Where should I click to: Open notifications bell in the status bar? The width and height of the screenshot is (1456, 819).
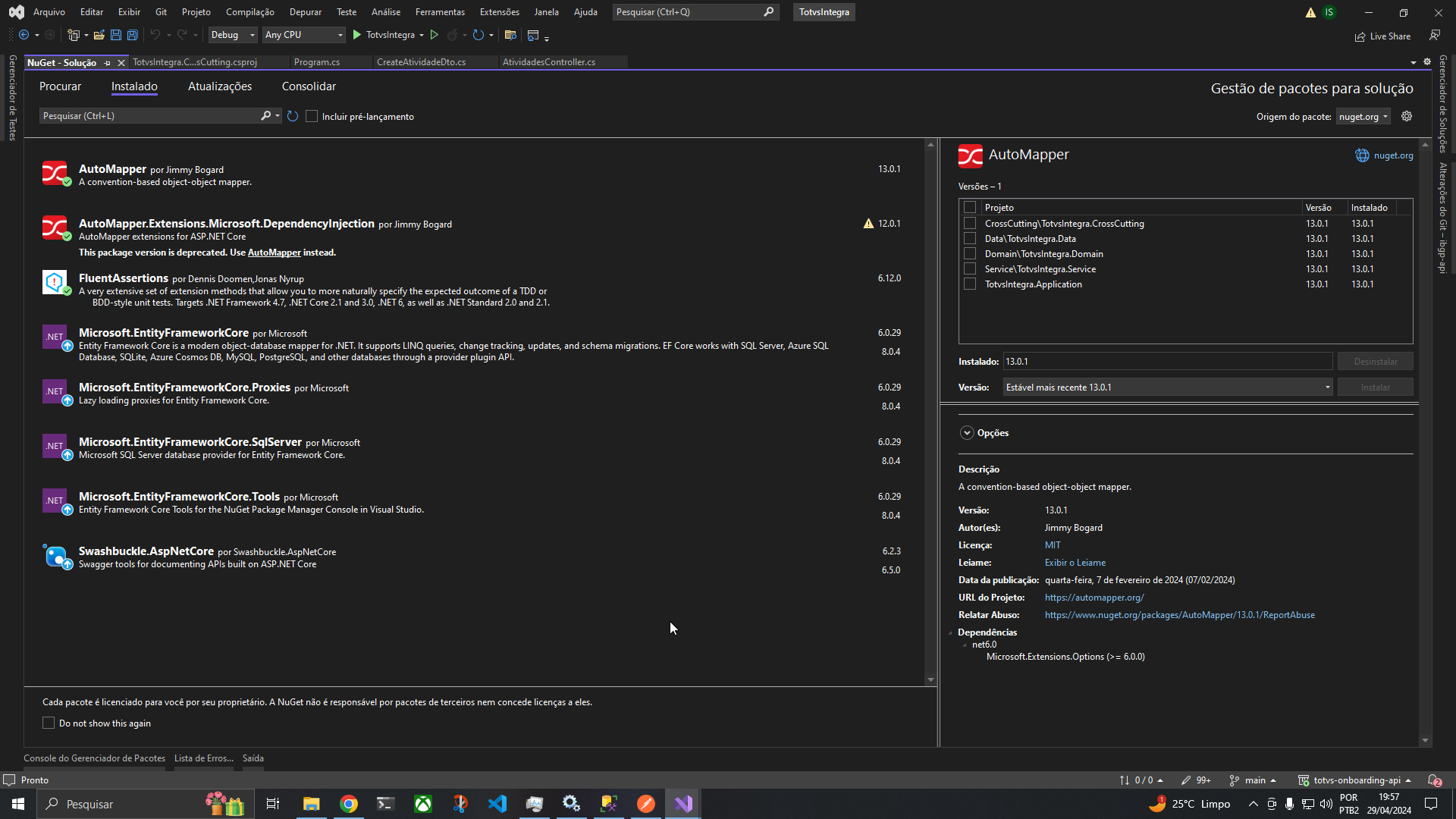point(1433,780)
